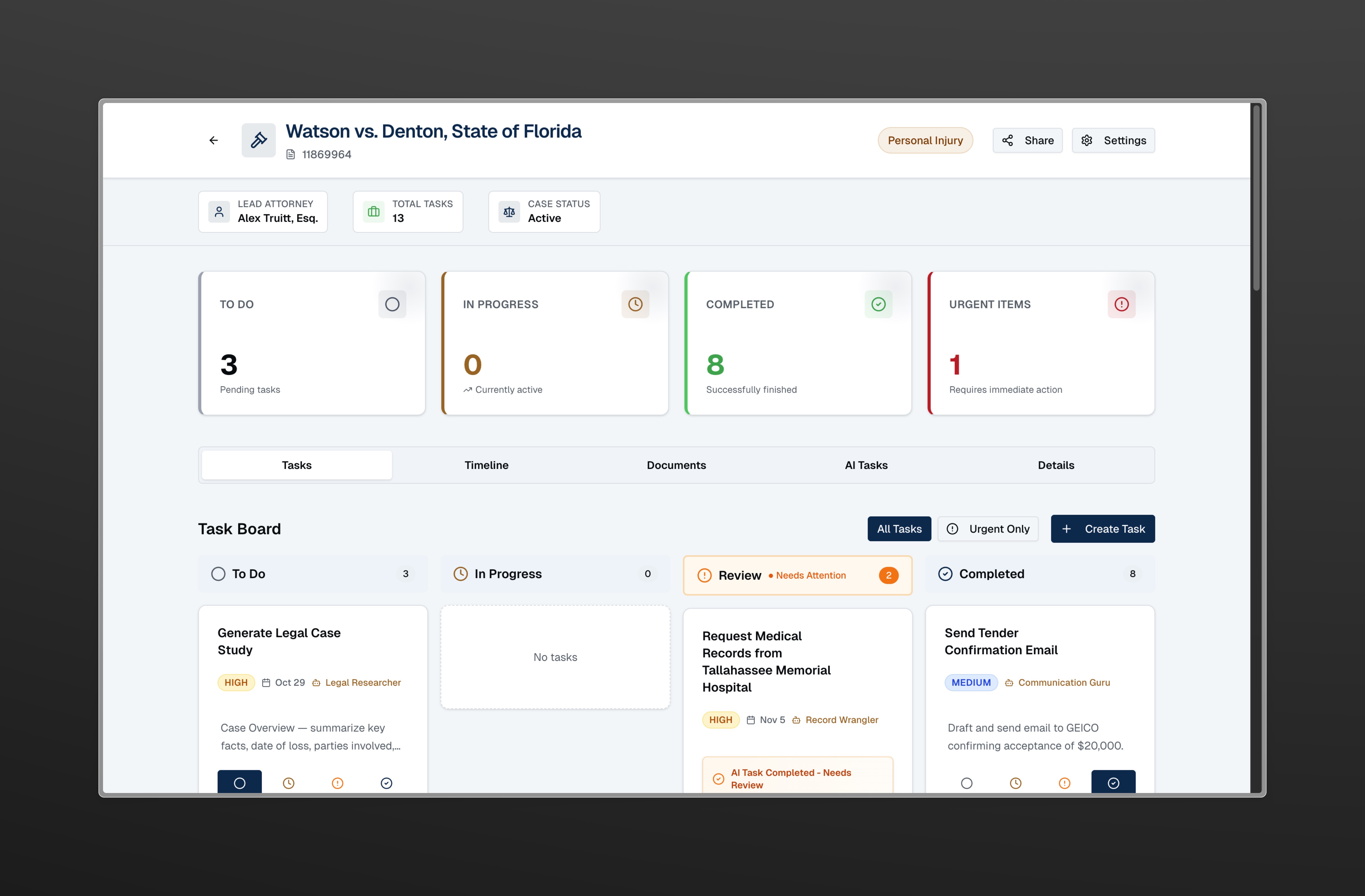Move Send Tender Confirmation Email to review
Image resolution: width=1365 pixels, height=896 pixels.
(x=1065, y=783)
